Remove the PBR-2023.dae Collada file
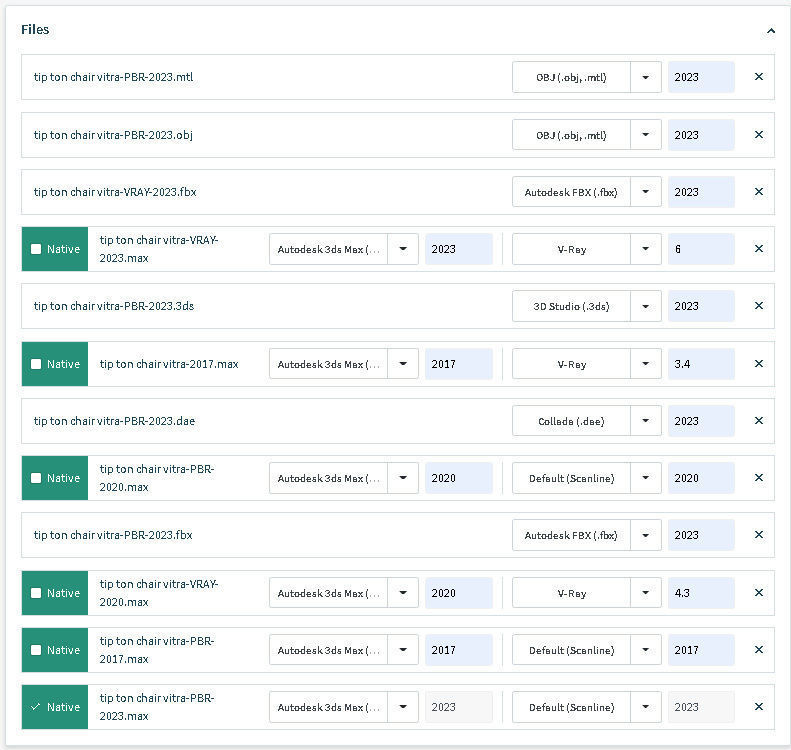This screenshot has height=750, width=791. point(758,421)
